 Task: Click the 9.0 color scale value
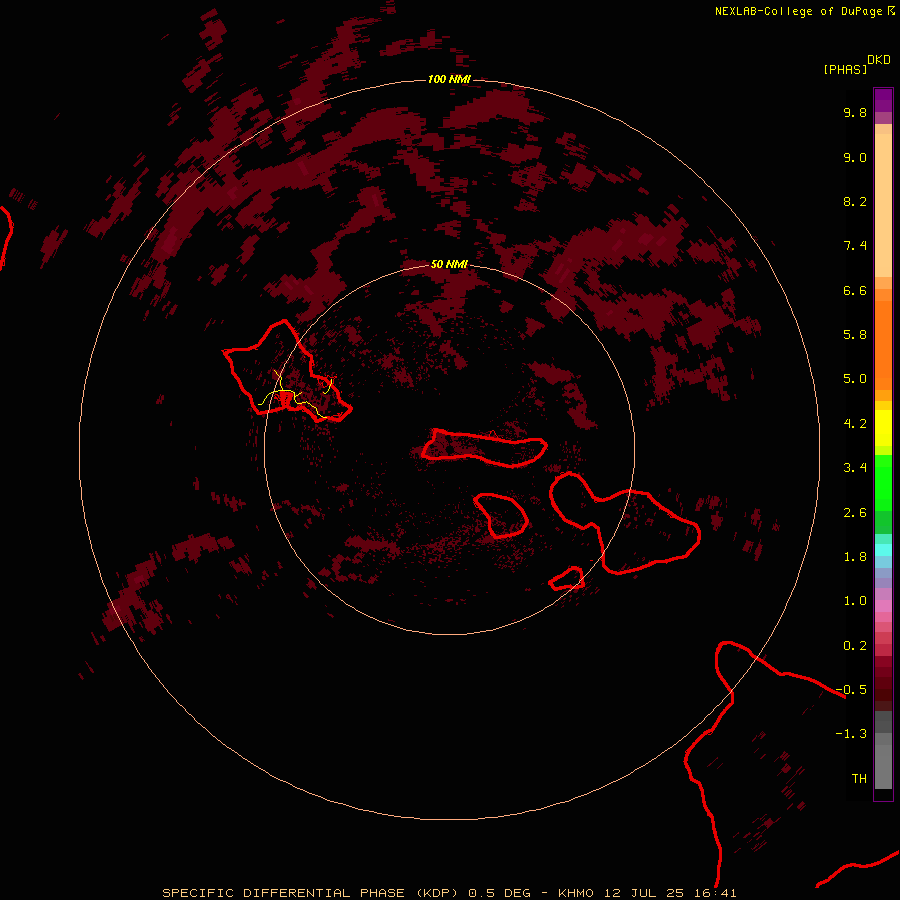coord(855,157)
